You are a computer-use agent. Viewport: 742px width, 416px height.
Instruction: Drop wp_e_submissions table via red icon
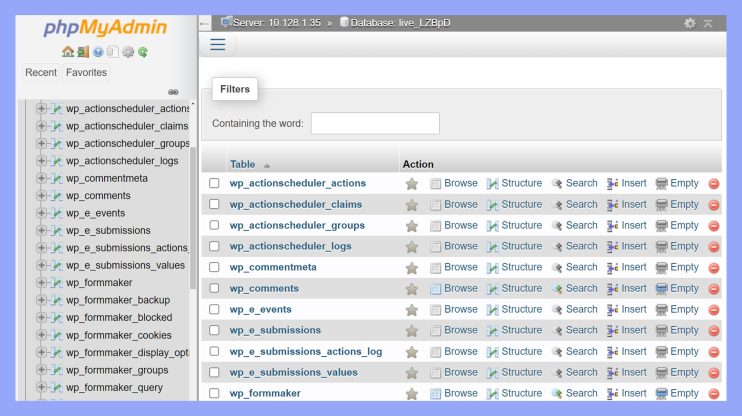pyautogui.click(x=714, y=331)
